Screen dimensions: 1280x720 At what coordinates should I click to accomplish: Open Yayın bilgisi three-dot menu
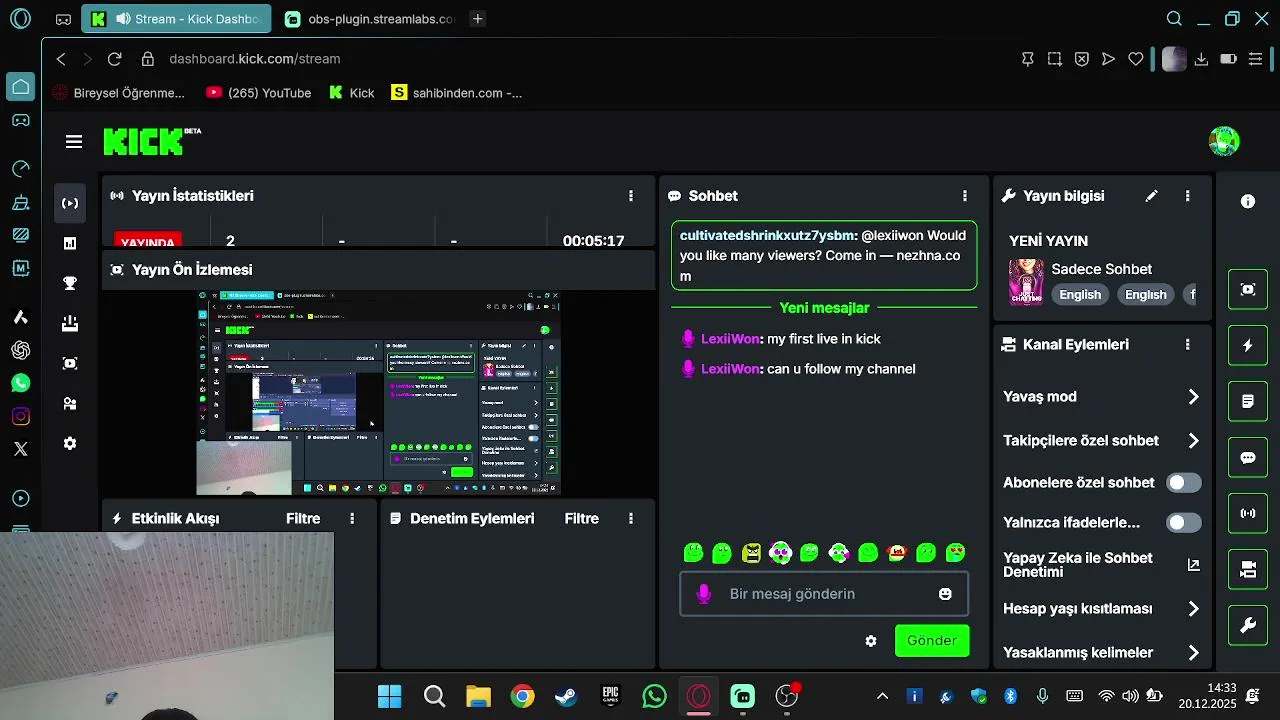(1188, 196)
